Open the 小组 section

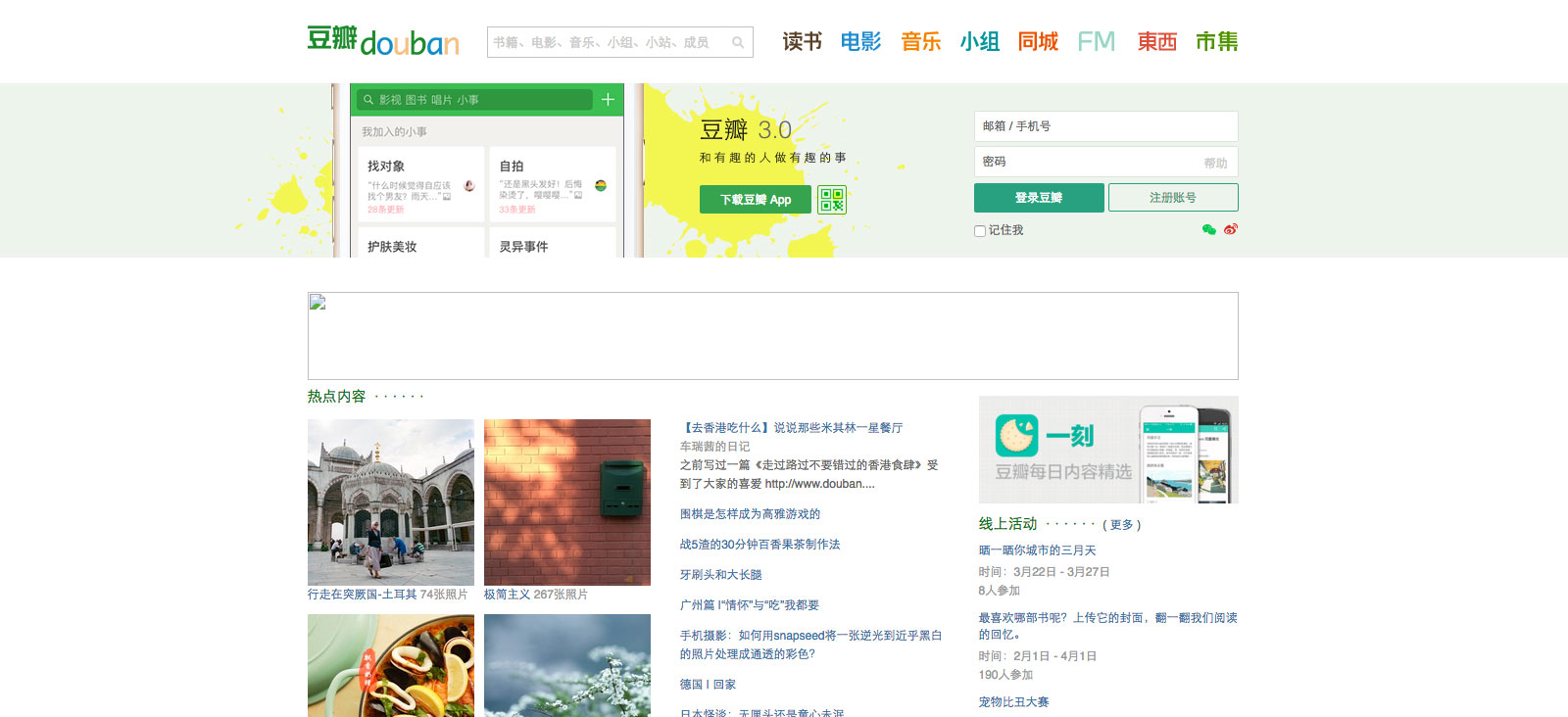[980, 41]
